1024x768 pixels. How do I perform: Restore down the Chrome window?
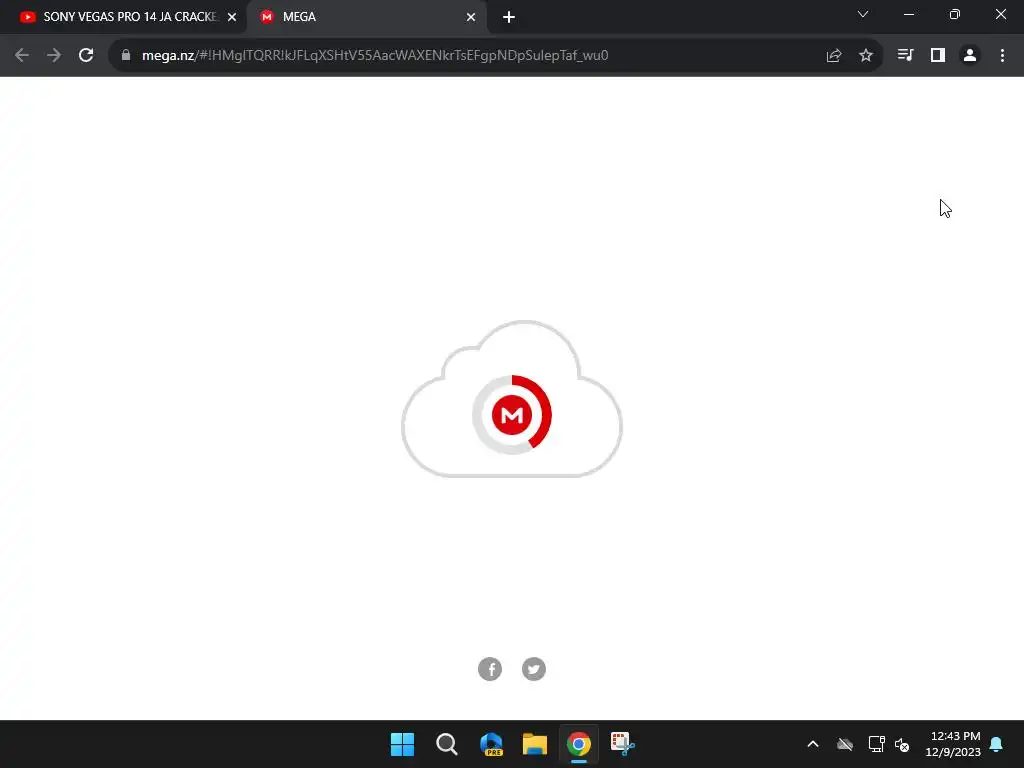tap(955, 14)
